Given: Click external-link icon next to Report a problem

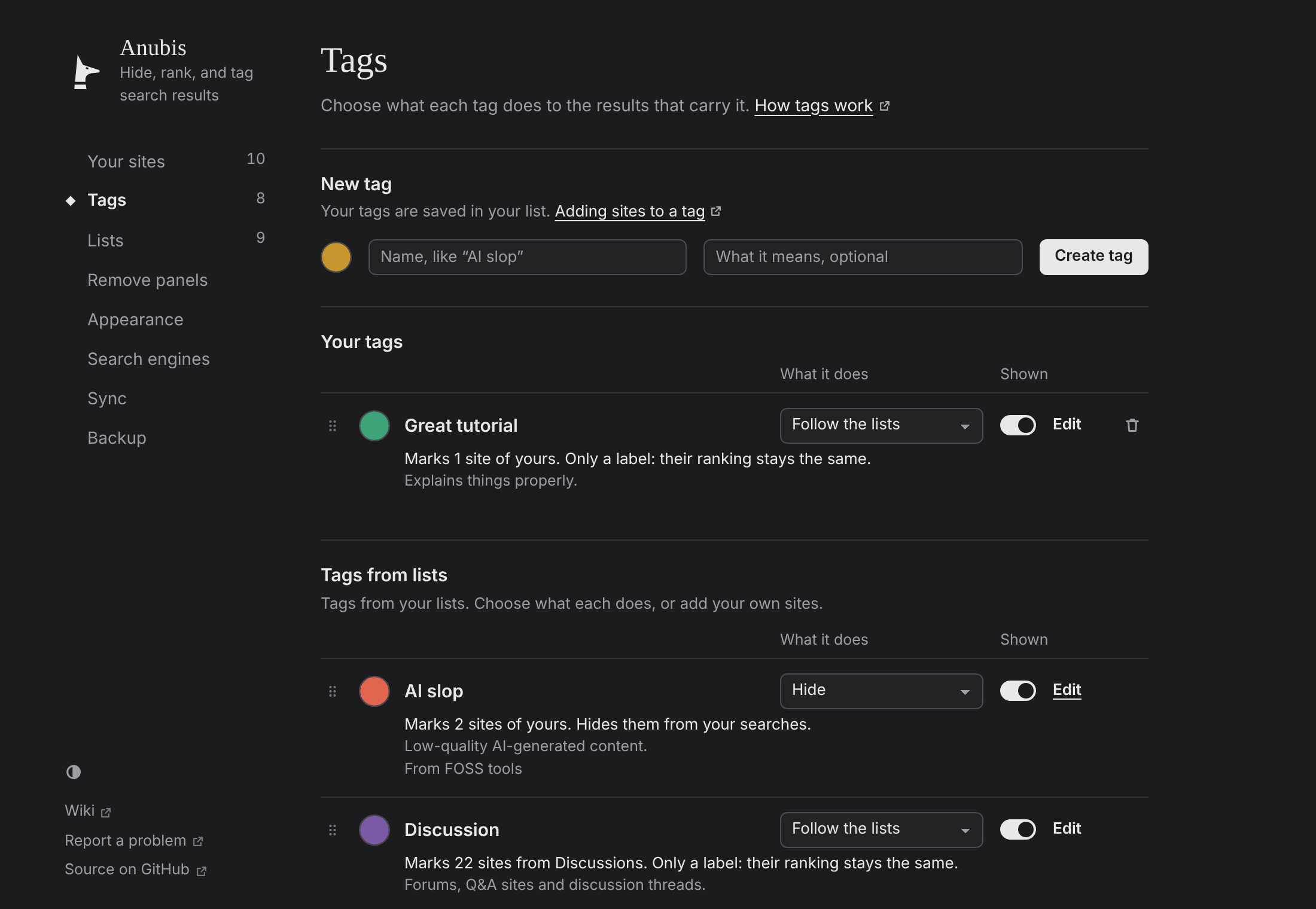Looking at the screenshot, I should coord(198,841).
